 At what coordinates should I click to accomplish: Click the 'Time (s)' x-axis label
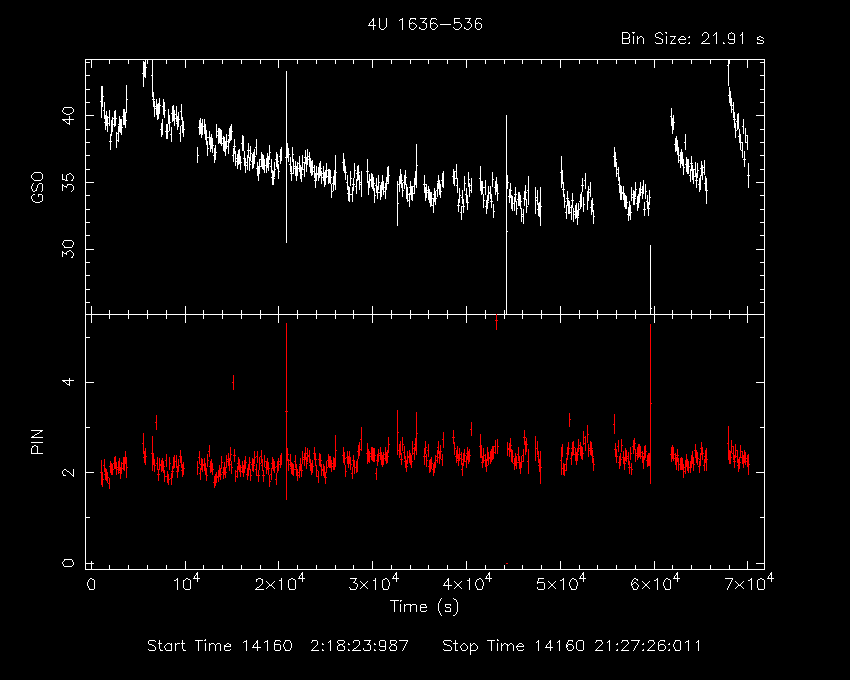[424, 606]
